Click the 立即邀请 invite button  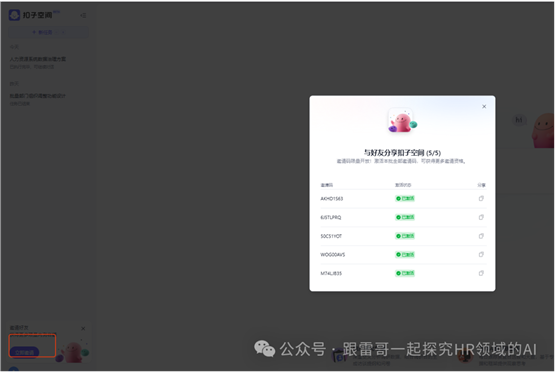coord(24,352)
